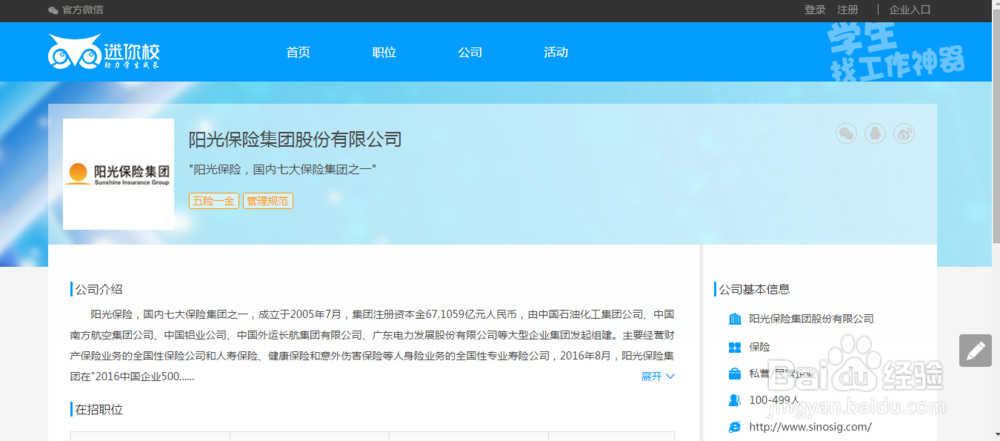Click the 阳光保险集团股份有限公司 page title
Image resolution: width=1000 pixels, height=441 pixels.
[x=295, y=139]
